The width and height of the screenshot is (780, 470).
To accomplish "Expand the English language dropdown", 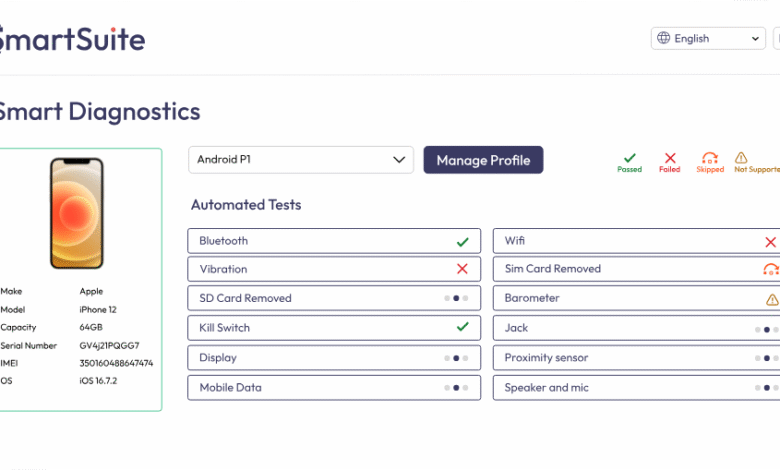I will tap(708, 39).
